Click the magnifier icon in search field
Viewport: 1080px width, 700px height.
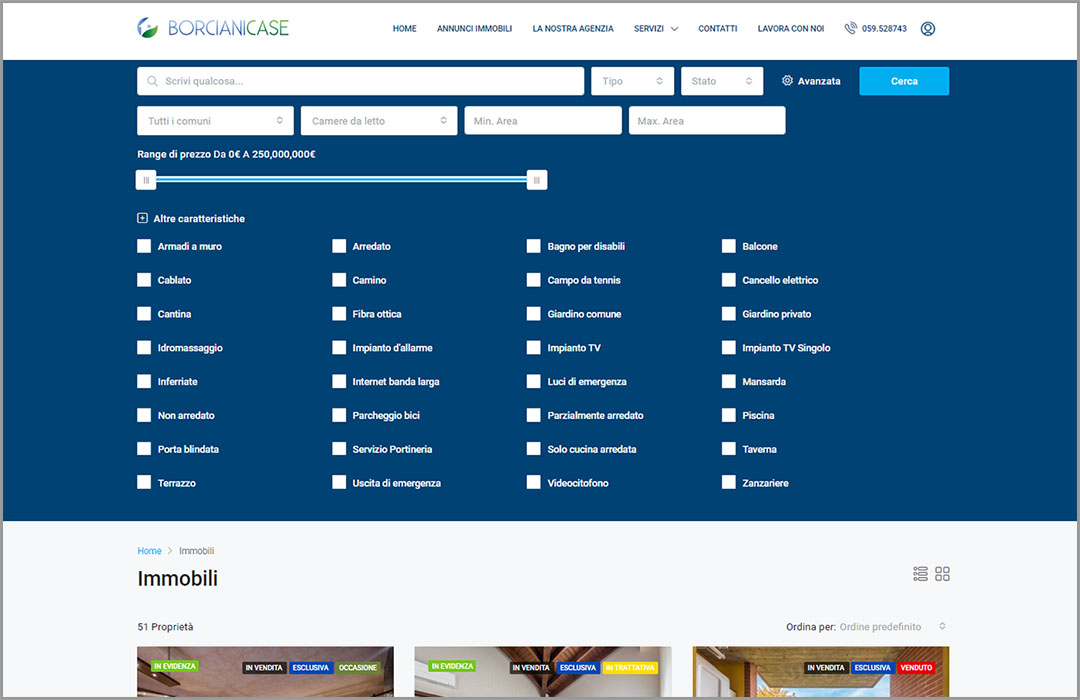153,81
